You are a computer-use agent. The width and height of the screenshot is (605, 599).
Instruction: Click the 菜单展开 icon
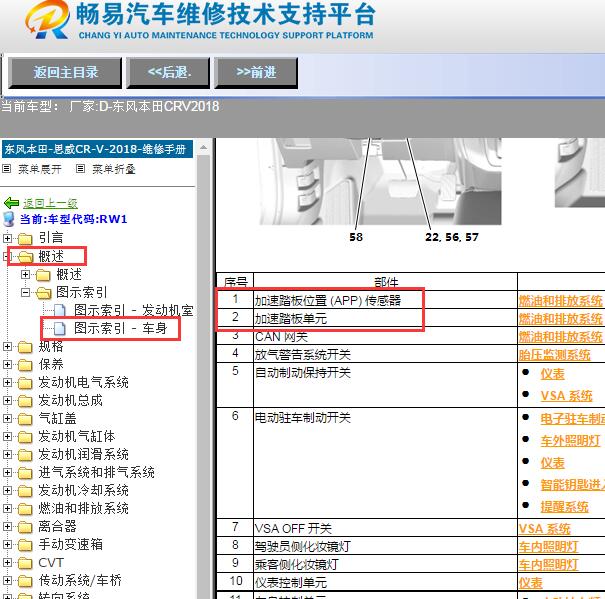click(7, 169)
